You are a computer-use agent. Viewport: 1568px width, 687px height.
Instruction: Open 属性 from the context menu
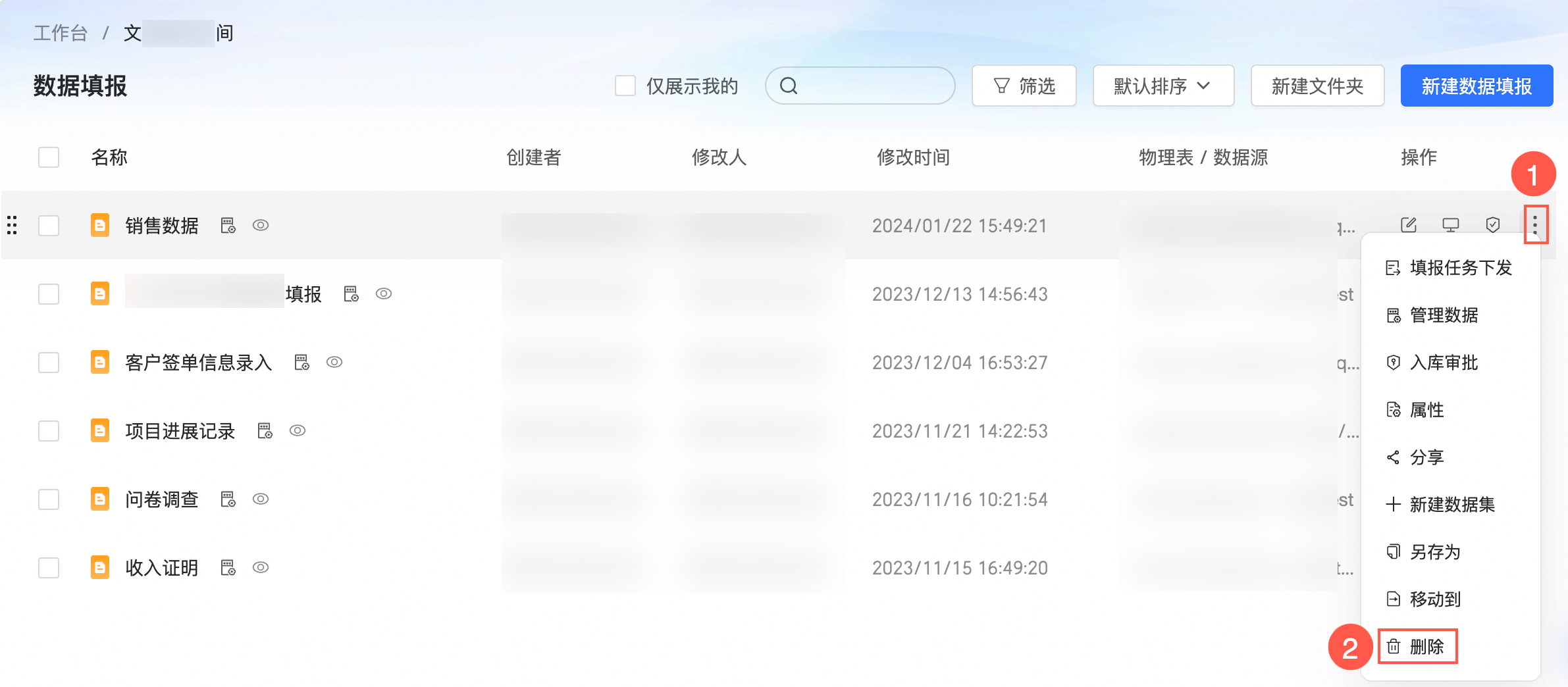[x=1450, y=410]
